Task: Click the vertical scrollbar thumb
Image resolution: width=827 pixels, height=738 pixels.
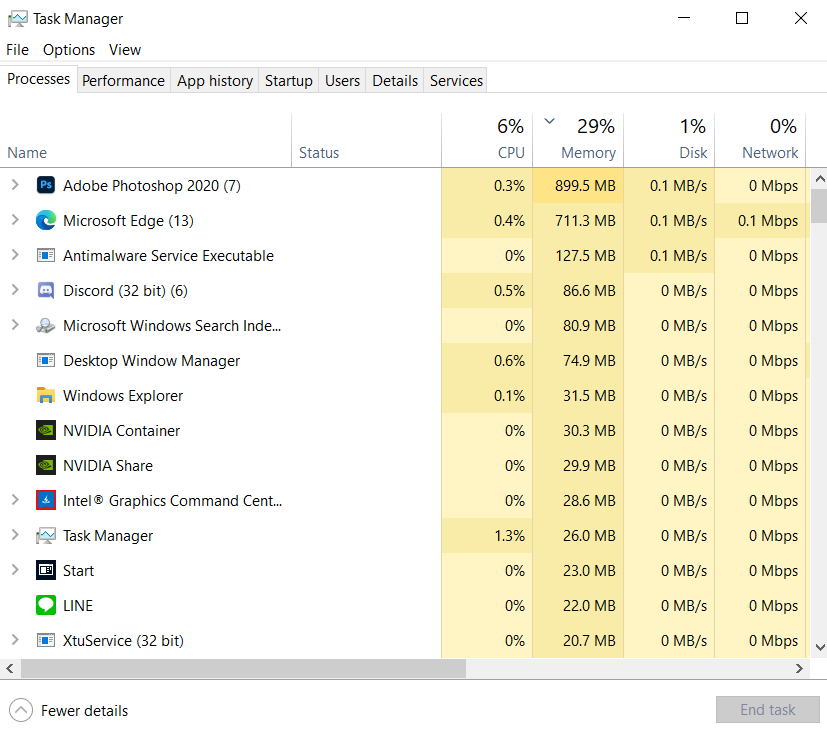Action: coord(820,206)
